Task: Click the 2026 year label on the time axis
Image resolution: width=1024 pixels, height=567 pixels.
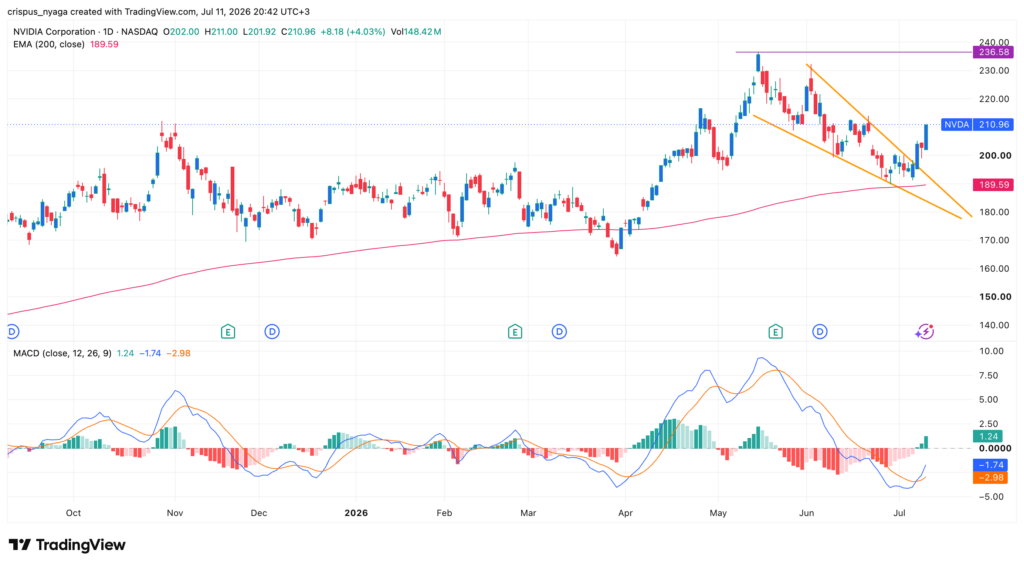Action: [356, 513]
